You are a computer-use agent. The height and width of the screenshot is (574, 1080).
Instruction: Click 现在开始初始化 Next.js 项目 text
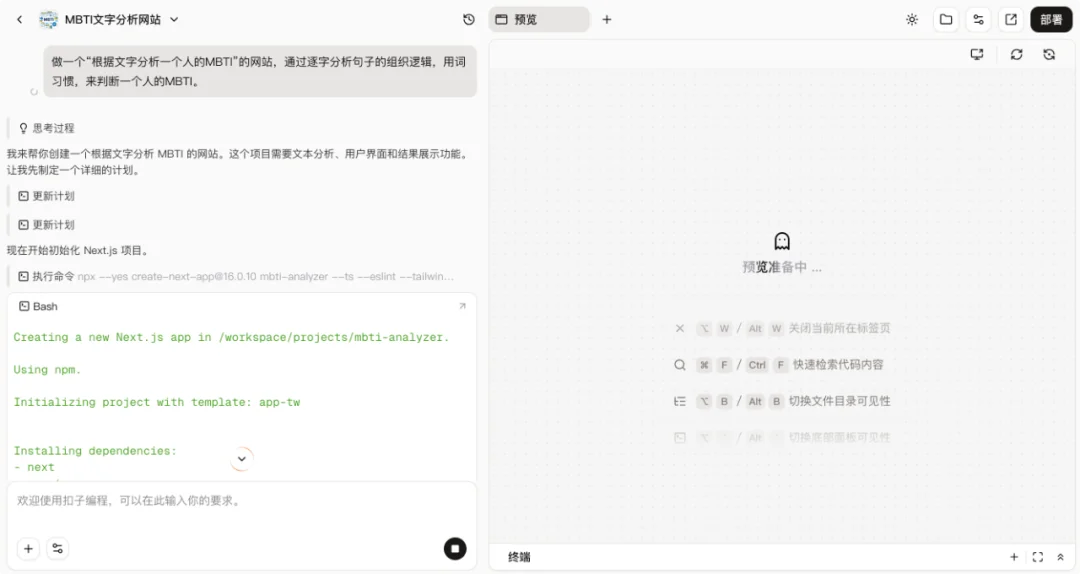tap(78, 250)
